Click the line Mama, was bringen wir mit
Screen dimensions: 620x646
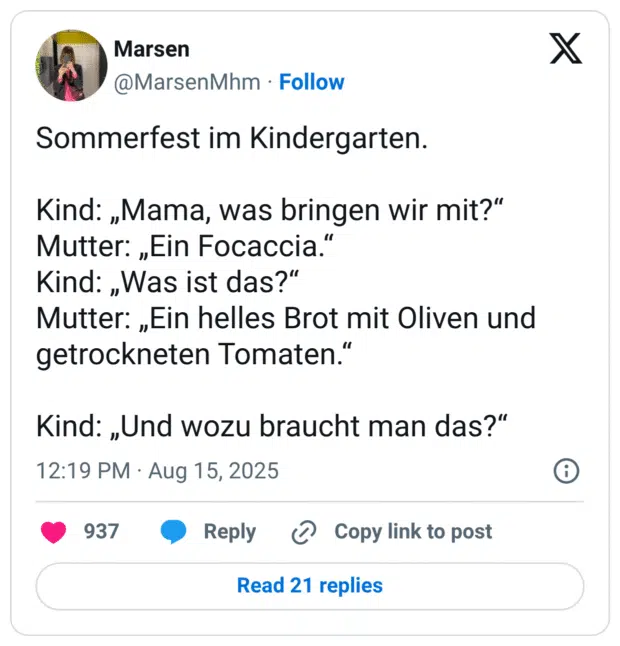(268, 213)
